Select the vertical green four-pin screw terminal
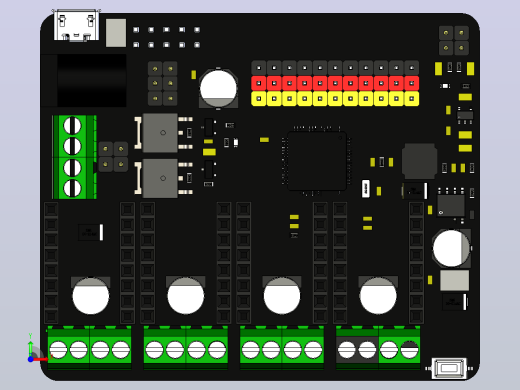 coord(74,157)
